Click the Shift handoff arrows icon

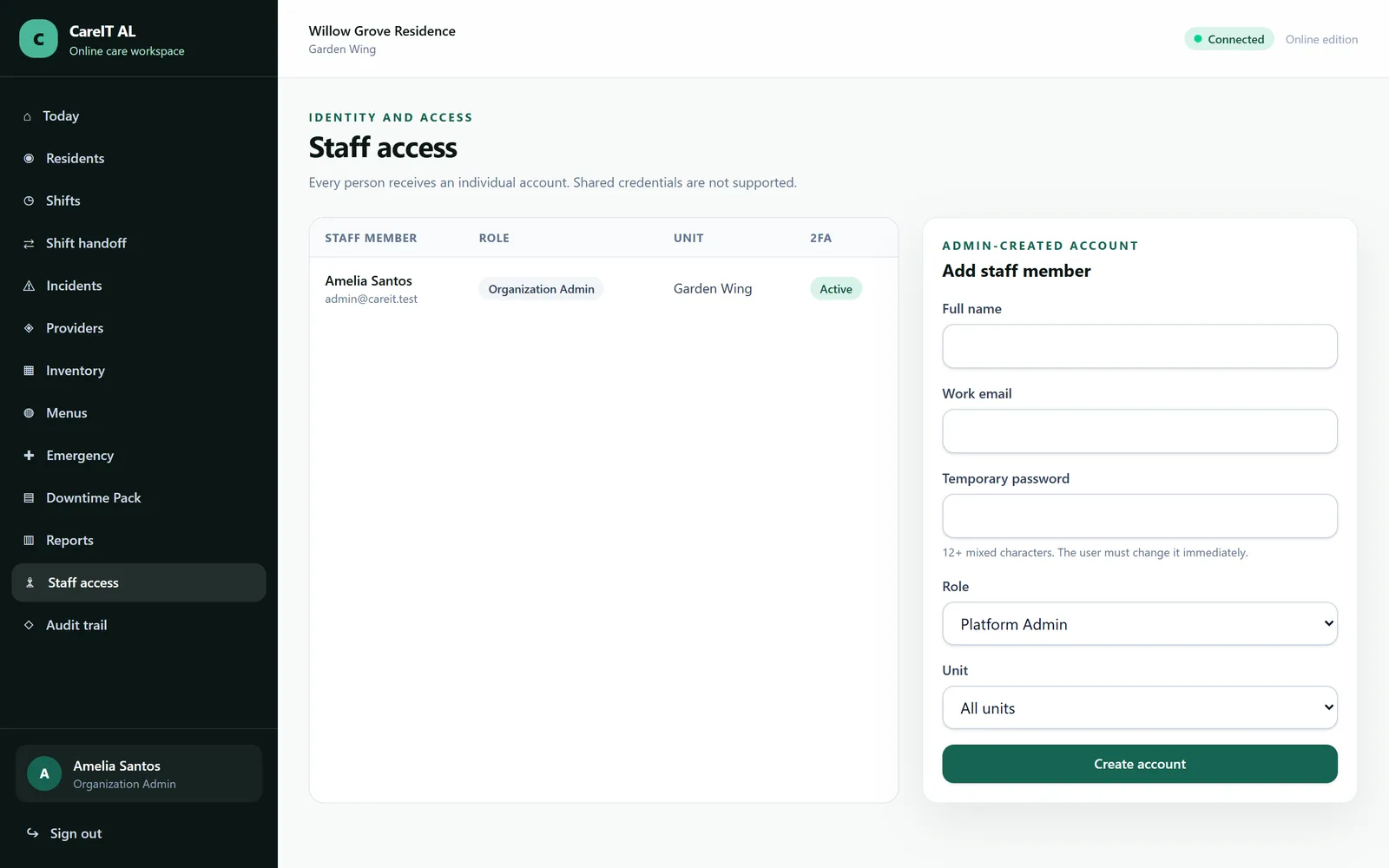(x=29, y=243)
